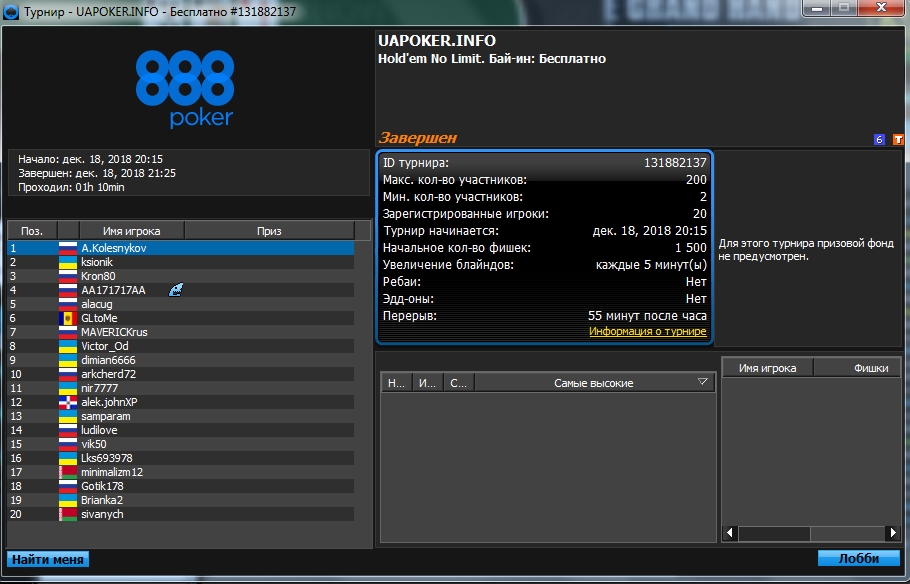Sort standings by the Поз. column
Image resolution: width=910 pixels, height=584 pixels.
click(32, 230)
